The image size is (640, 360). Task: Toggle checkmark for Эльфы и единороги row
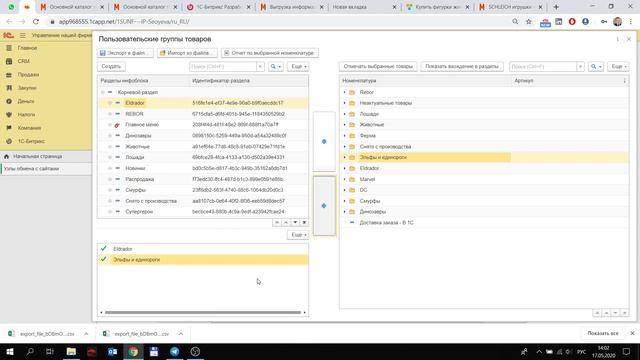pos(104,260)
